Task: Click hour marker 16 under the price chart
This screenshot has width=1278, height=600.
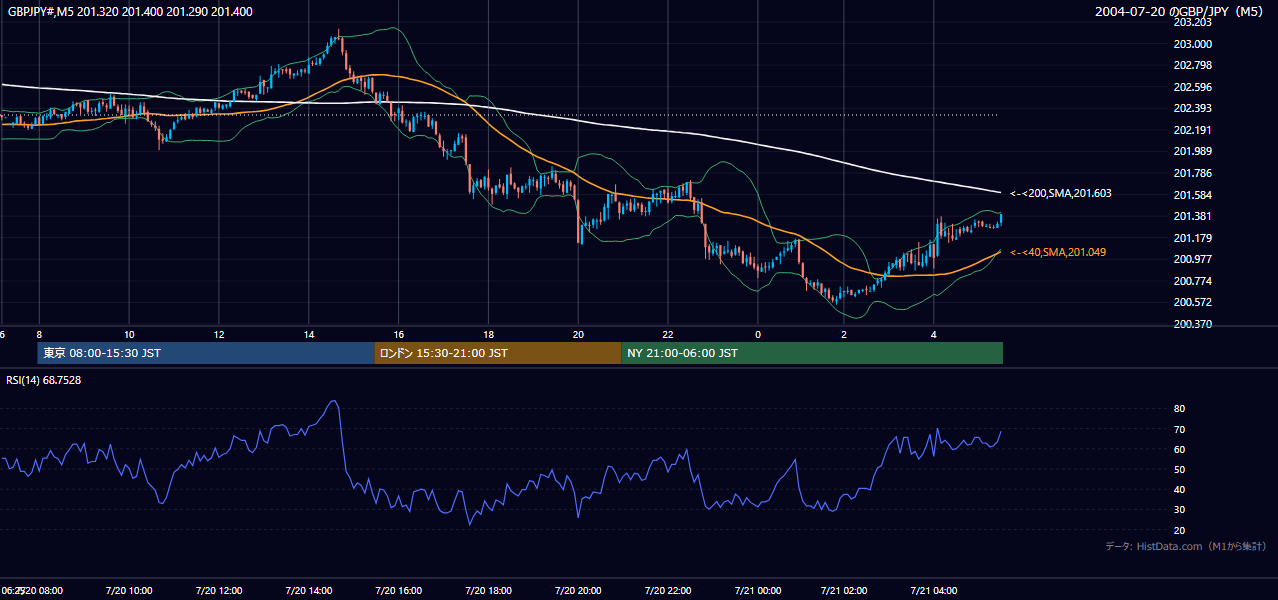Action: [x=399, y=334]
